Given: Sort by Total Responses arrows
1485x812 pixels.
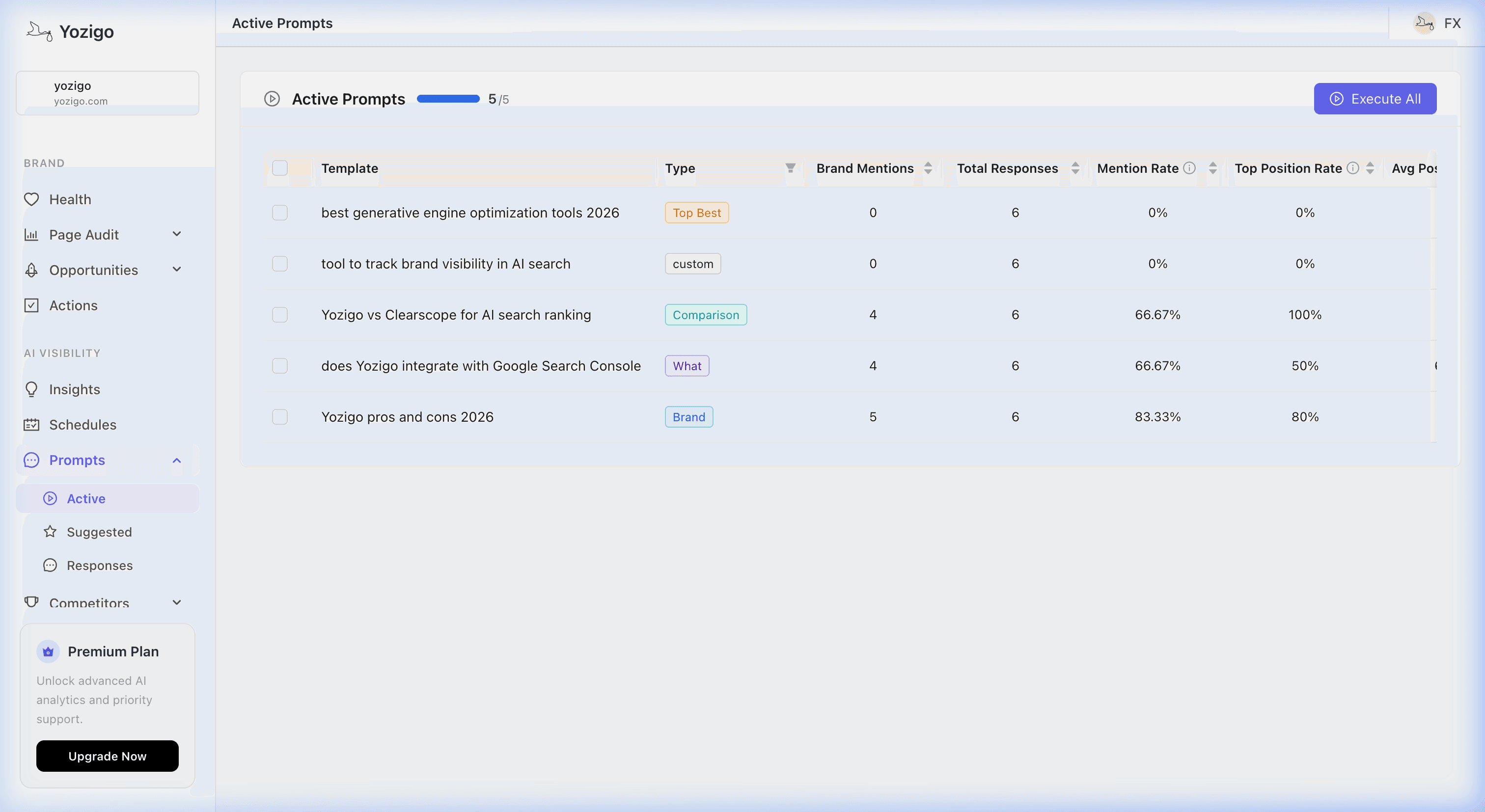Looking at the screenshot, I should 1075,168.
